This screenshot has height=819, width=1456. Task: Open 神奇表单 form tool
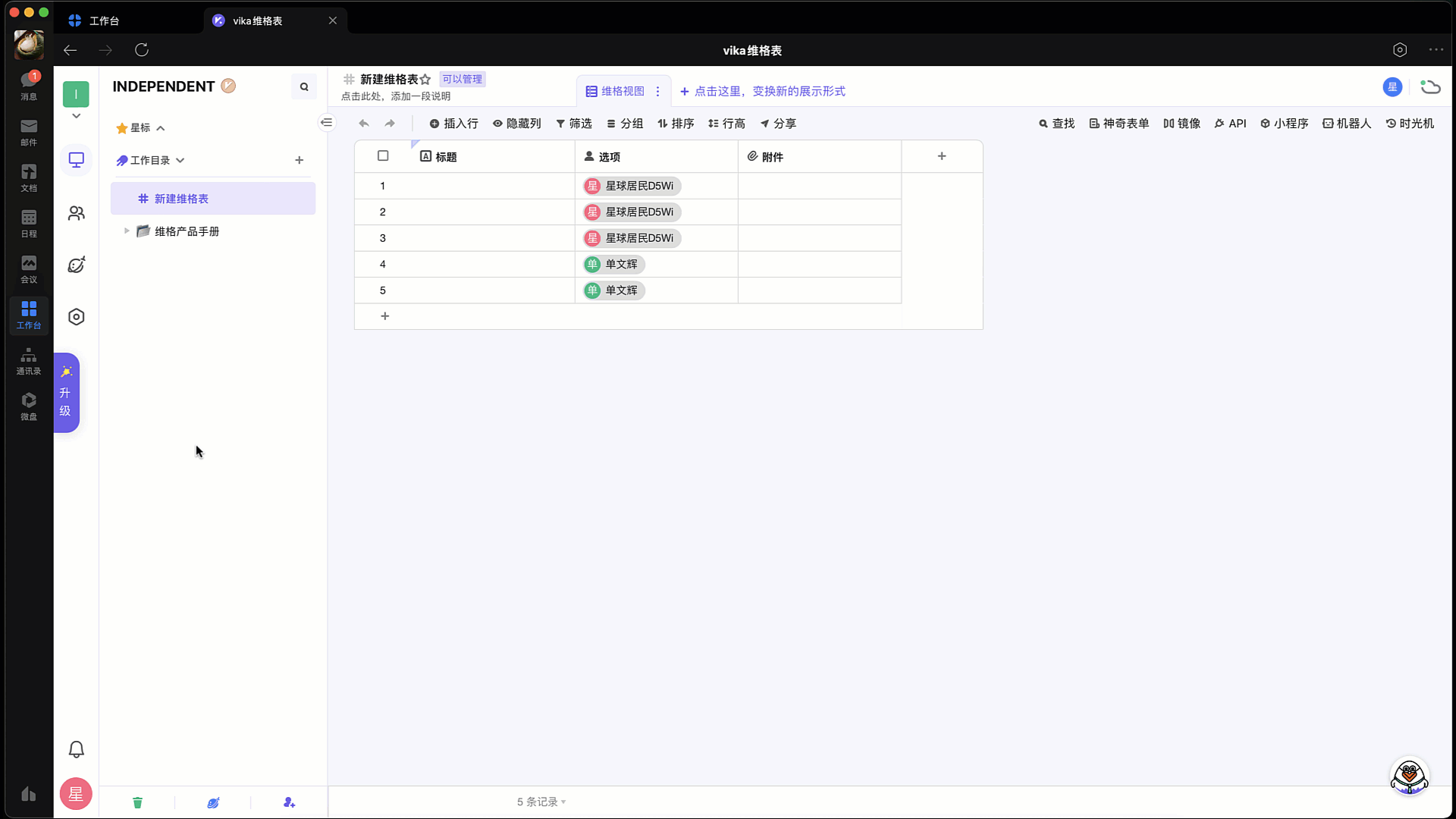[1119, 124]
